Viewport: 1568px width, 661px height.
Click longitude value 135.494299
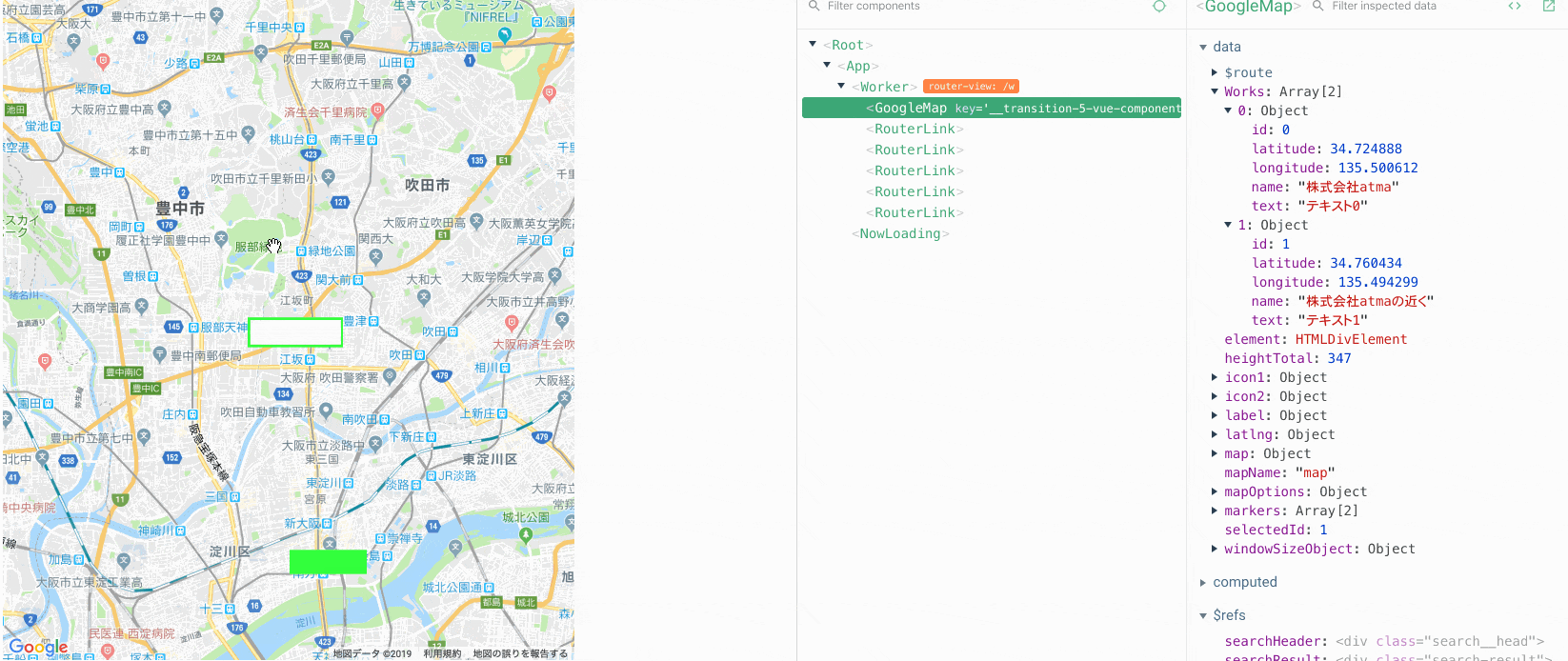coord(1378,282)
